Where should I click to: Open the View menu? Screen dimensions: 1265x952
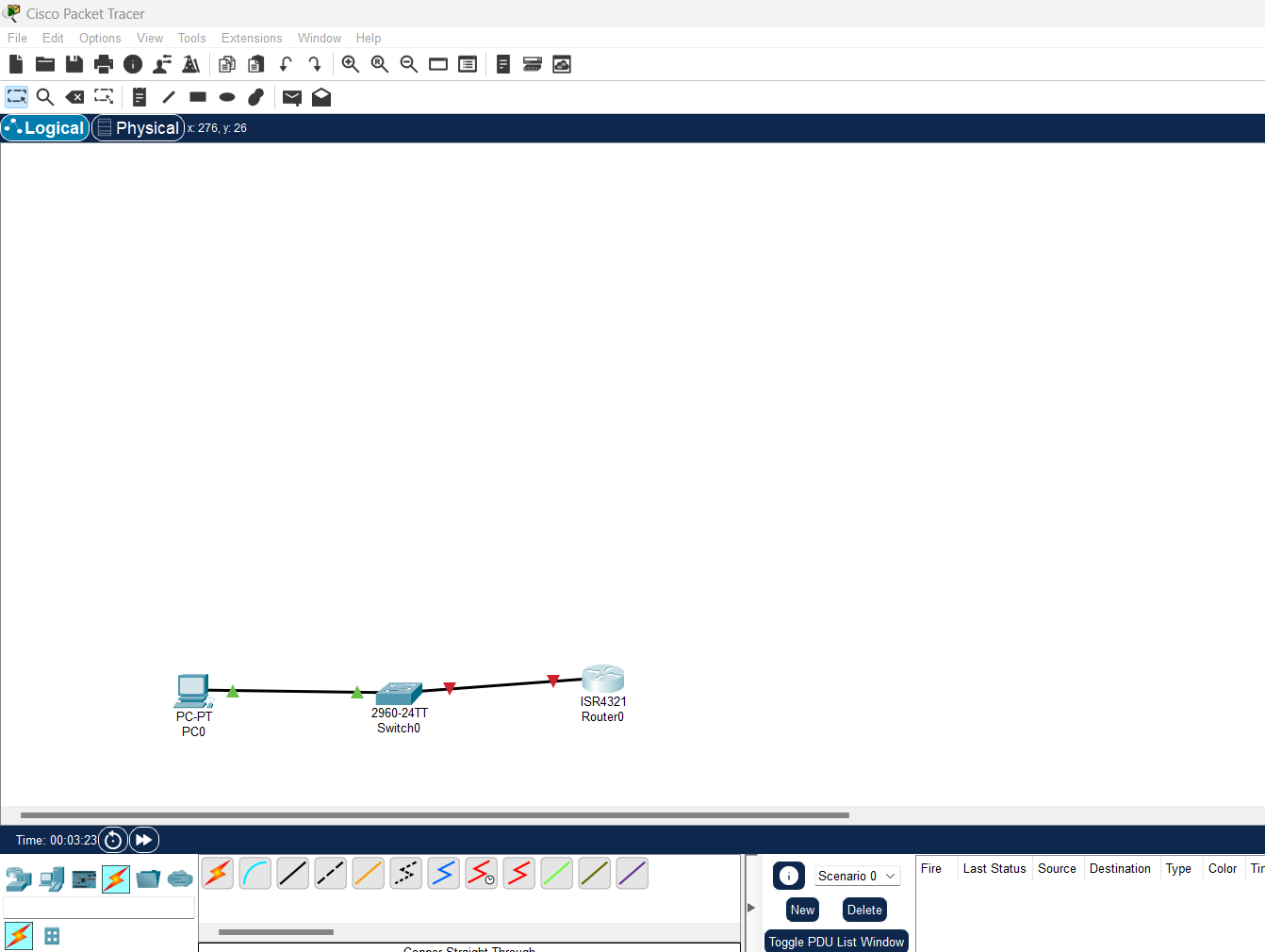pos(150,38)
